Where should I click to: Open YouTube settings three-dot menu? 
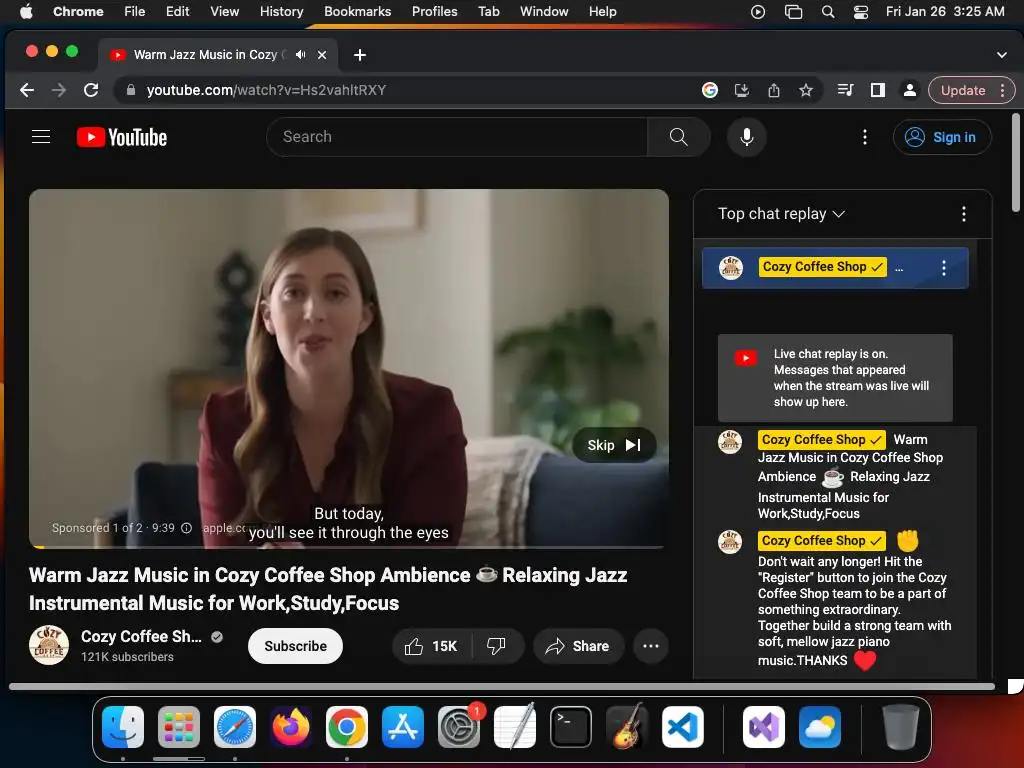pyautogui.click(x=865, y=137)
